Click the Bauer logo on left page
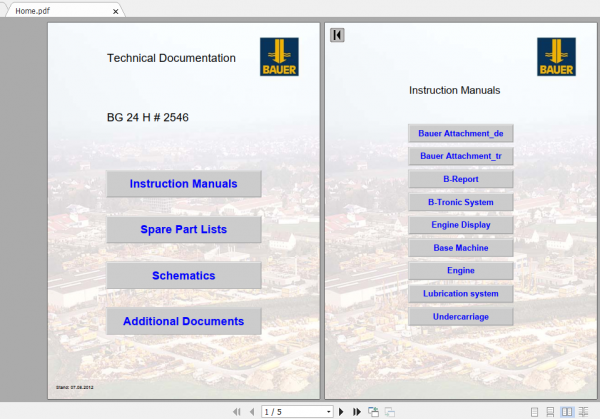 (x=279, y=57)
